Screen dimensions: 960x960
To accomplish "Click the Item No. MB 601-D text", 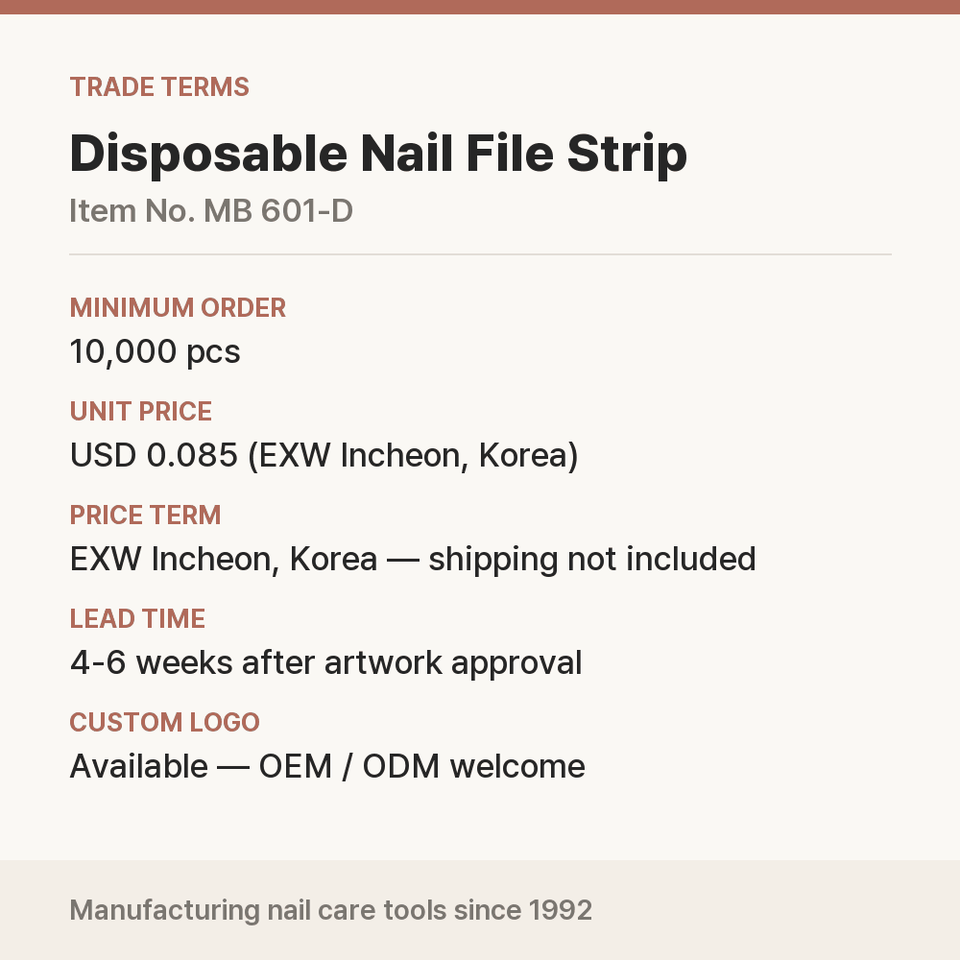I will point(211,211).
